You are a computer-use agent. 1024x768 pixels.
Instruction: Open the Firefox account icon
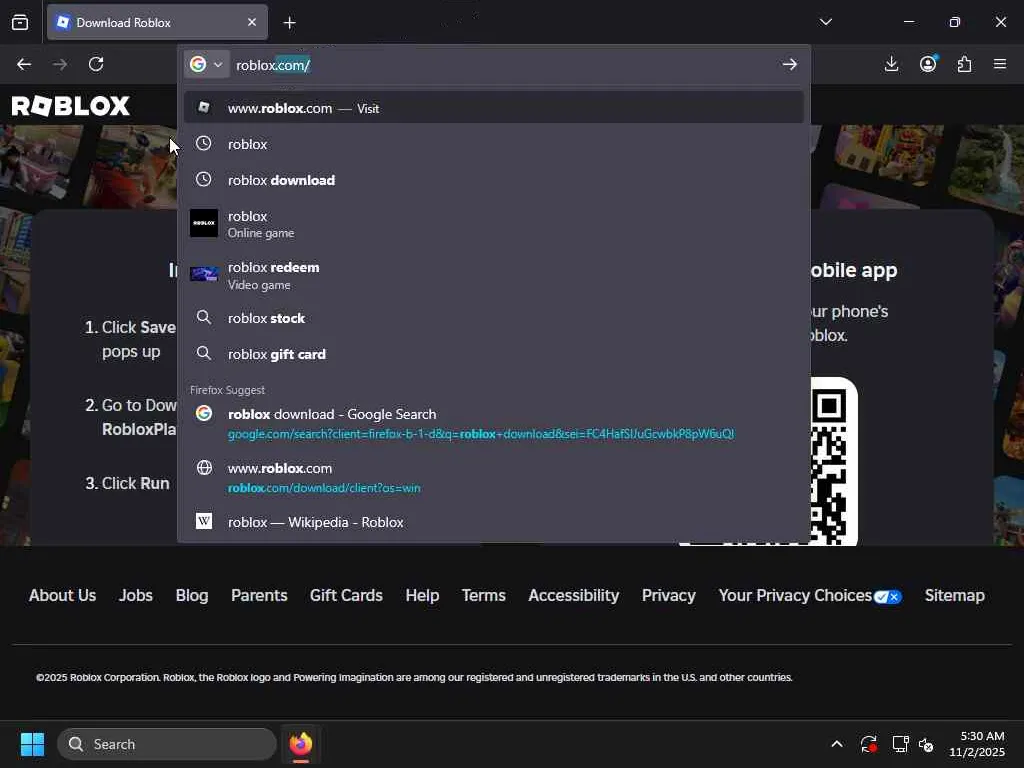pyautogui.click(x=928, y=64)
